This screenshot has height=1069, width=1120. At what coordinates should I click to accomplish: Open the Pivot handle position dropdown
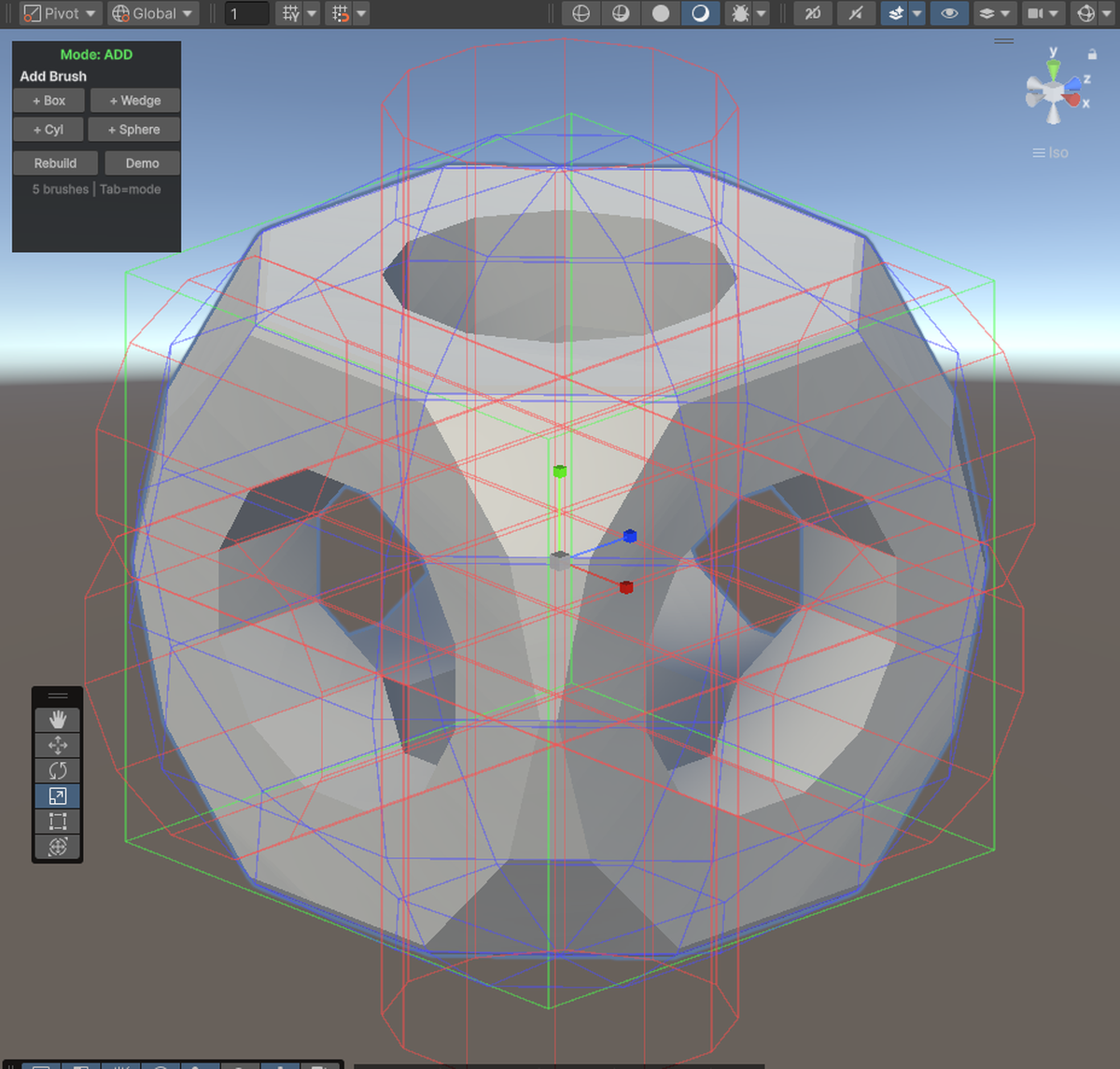coord(58,13)
